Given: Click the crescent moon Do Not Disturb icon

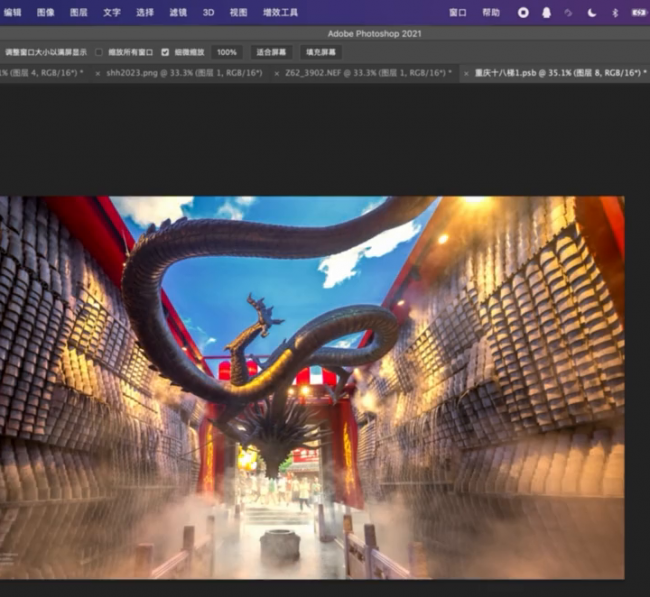Looking at the screenshot, I should 592,13.
